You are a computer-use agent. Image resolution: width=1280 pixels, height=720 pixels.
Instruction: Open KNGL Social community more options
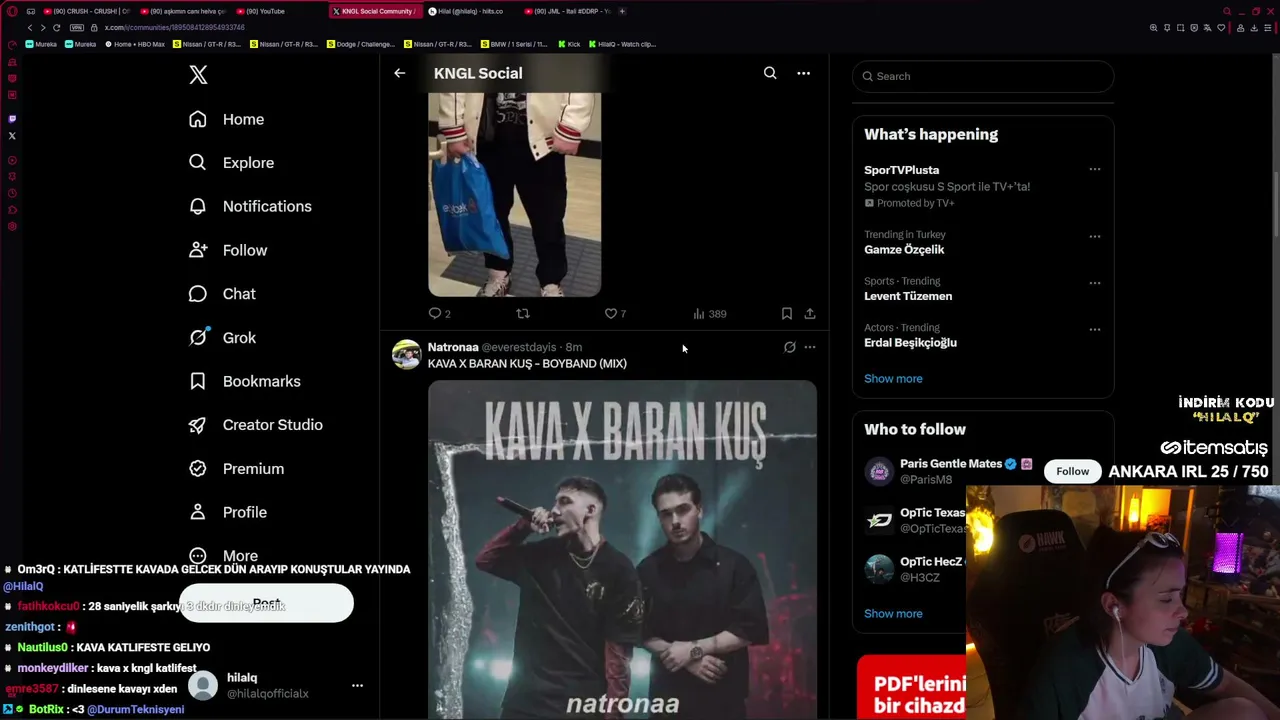803,73
